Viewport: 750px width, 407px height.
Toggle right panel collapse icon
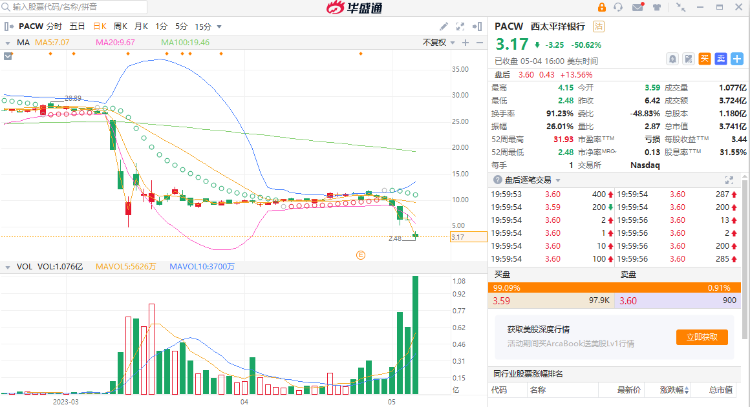(477, 26)
